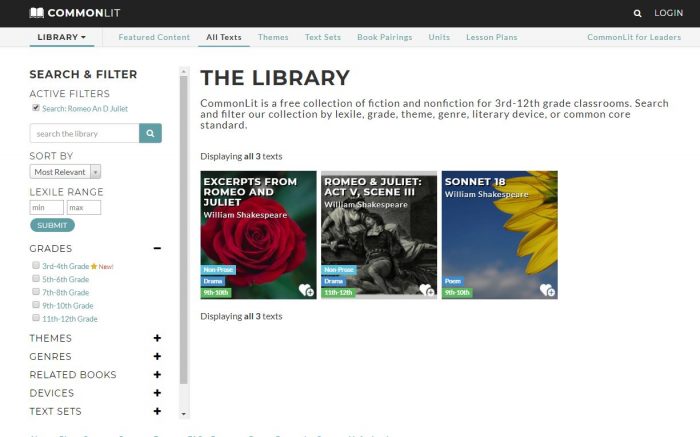Click the sidebar scroll up arrow
This screenshot has width=700, height=437.
pos(183,71)
